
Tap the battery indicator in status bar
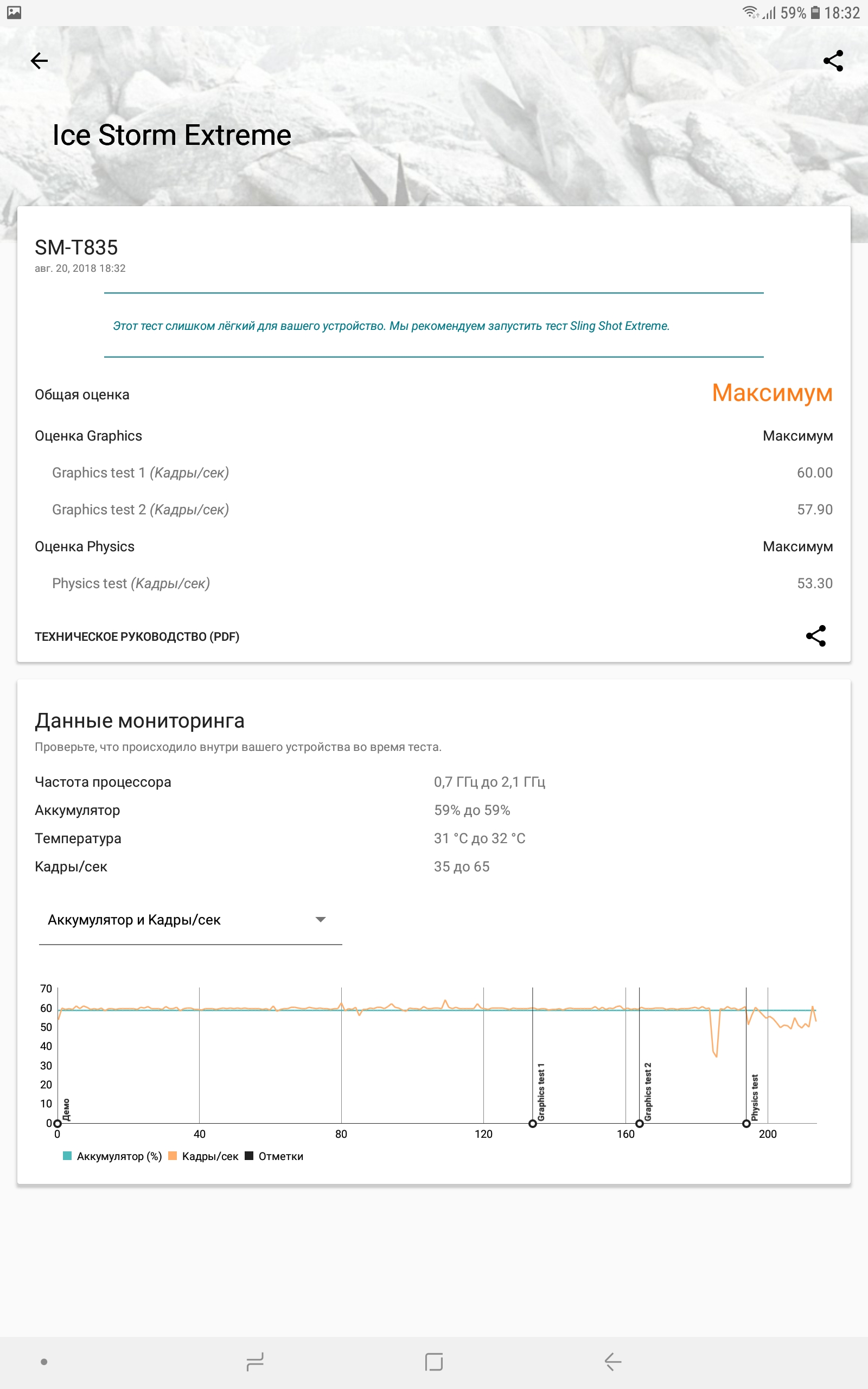(815, 12)
